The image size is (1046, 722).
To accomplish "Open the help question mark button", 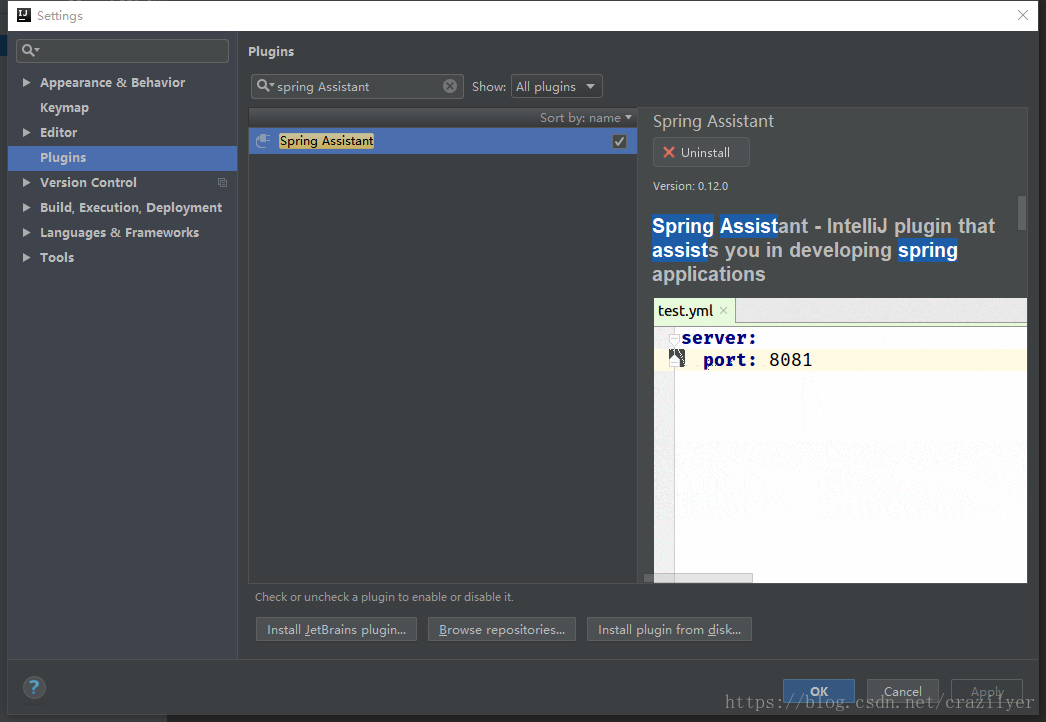I will [34, 687].
